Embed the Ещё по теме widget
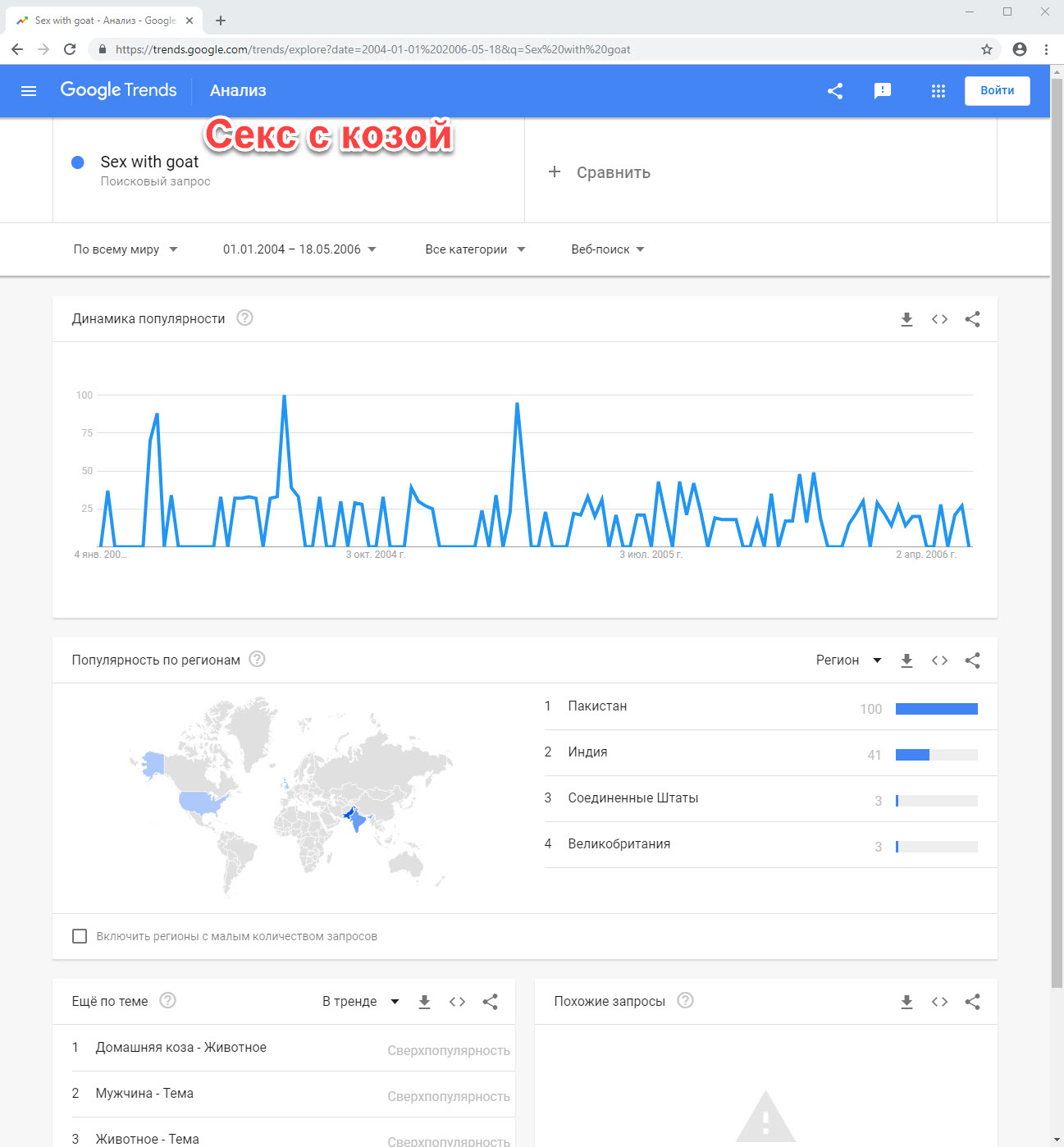The width and height of the screenshot is (1064, 1147). coord(457,1002)
